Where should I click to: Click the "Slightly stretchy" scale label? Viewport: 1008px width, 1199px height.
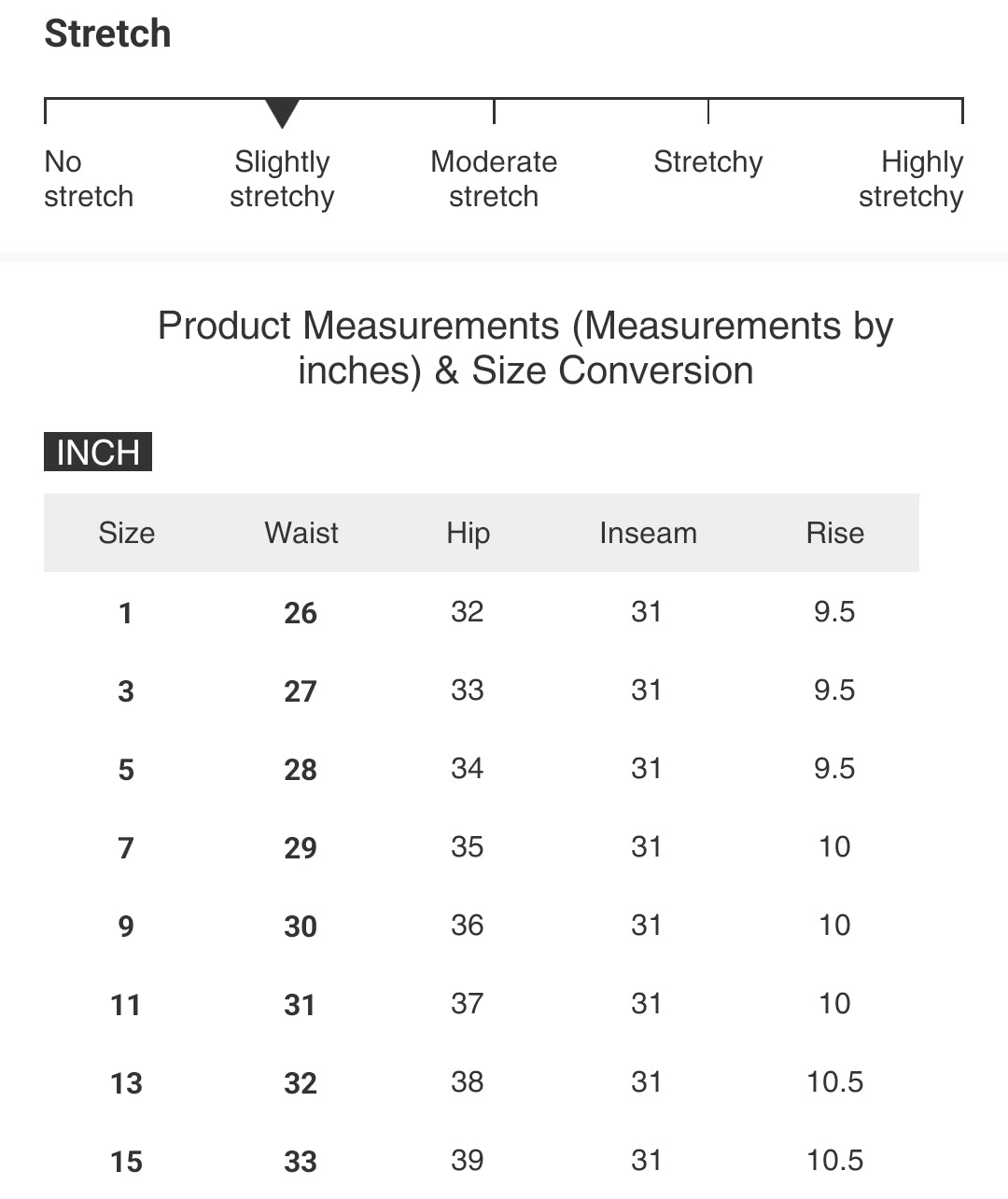pos(282,179)
